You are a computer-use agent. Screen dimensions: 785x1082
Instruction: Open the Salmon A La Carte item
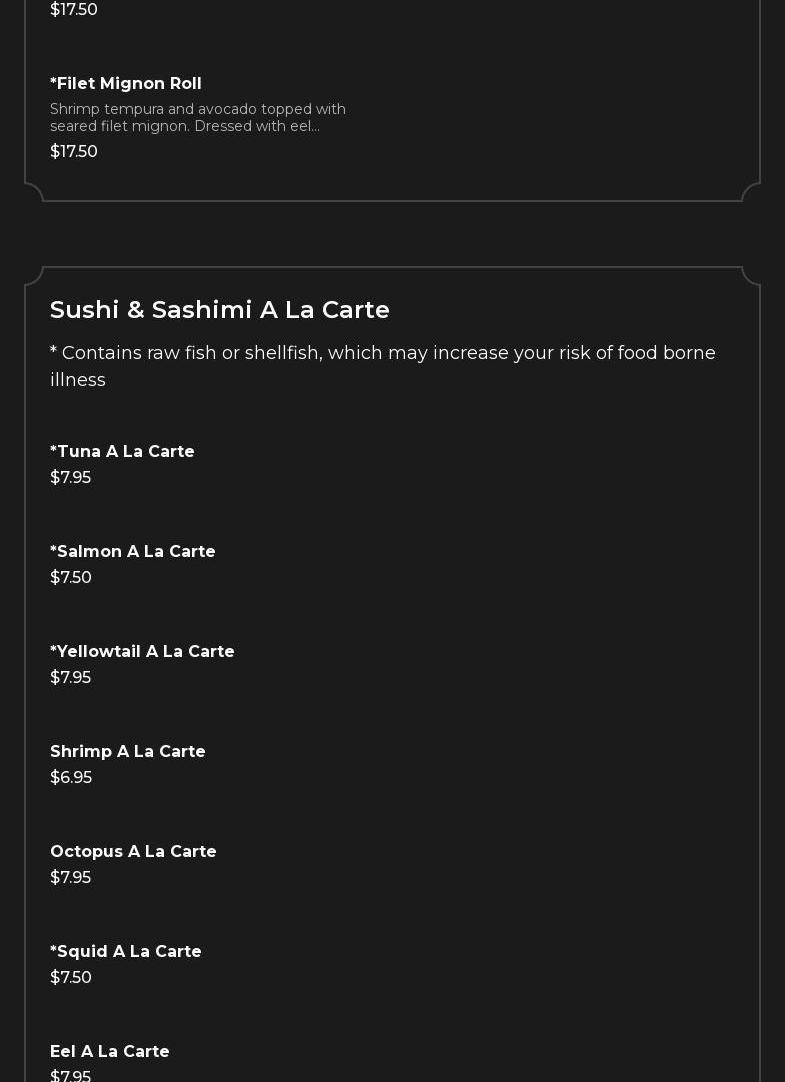pyautogui.click(x=133, y=552)
